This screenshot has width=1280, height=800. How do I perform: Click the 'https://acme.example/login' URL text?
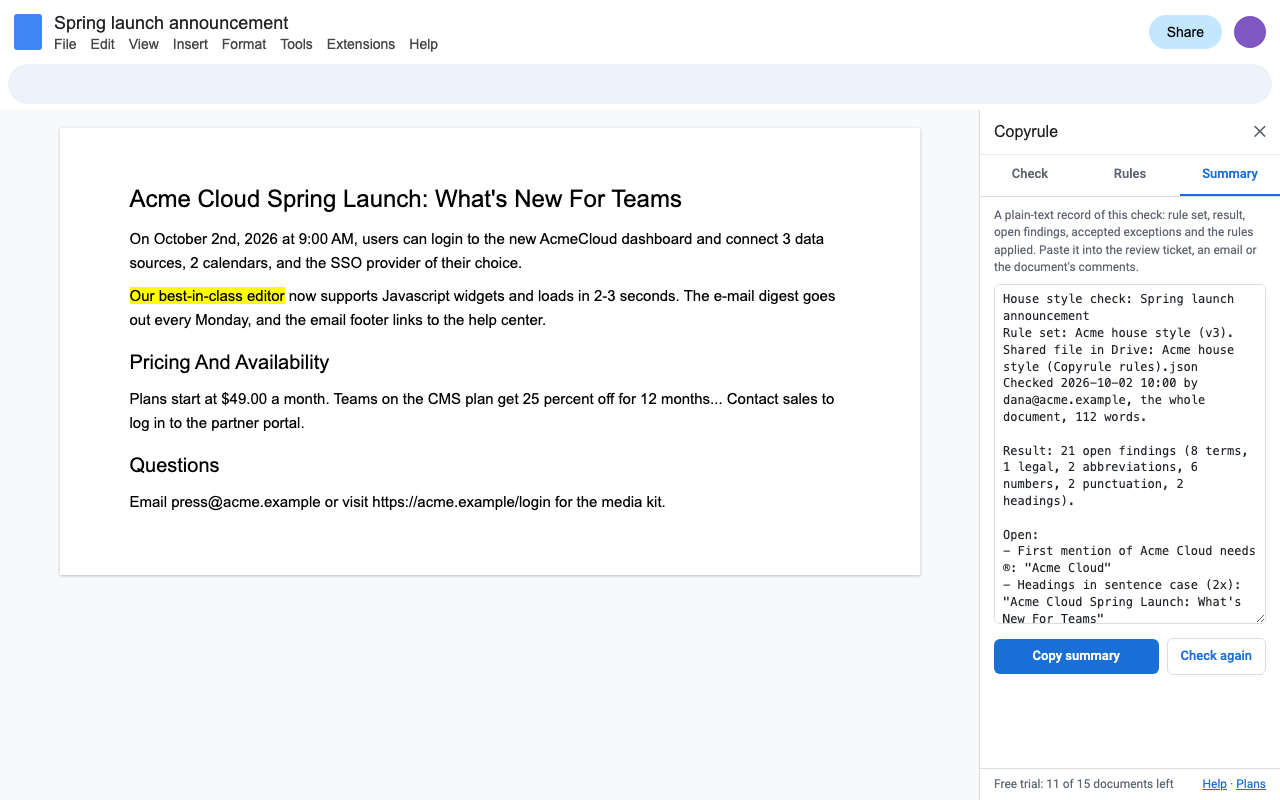coord(461,502)
